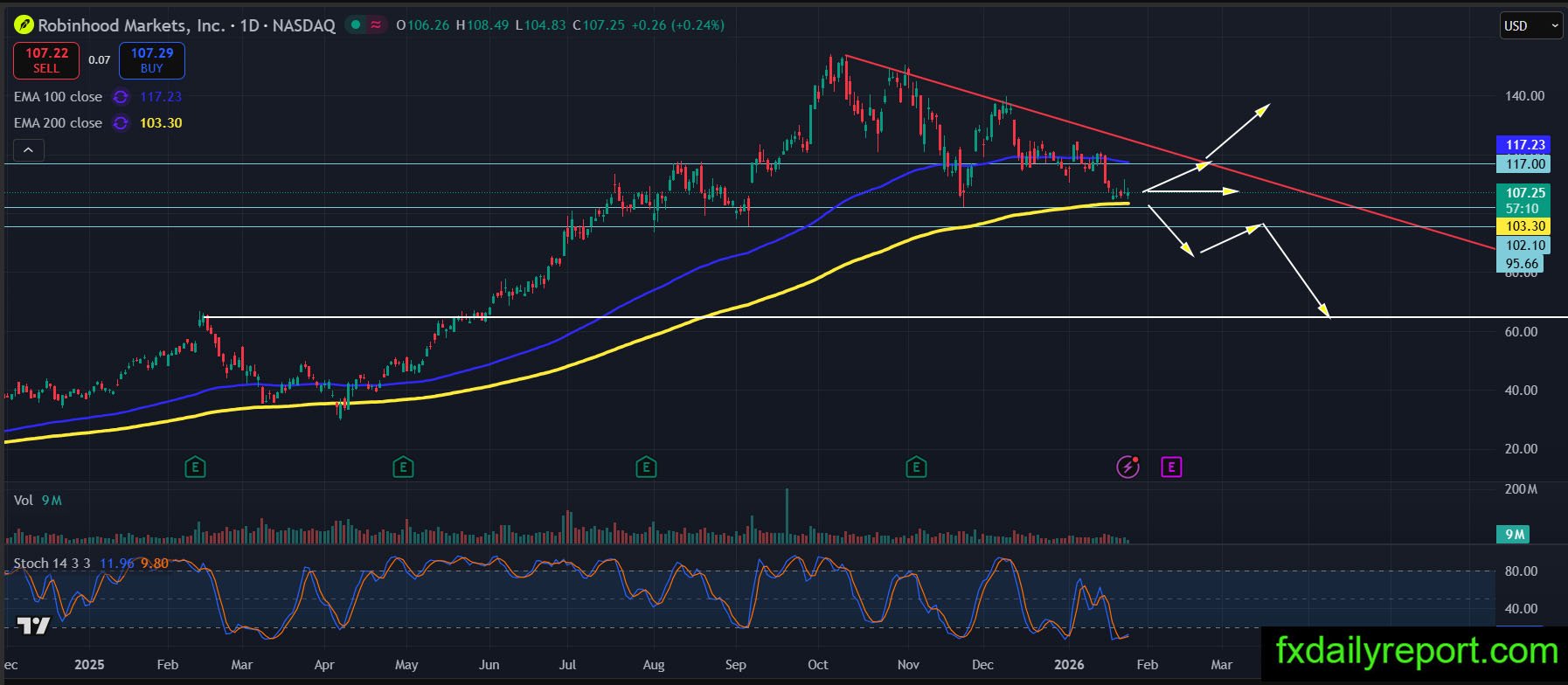Click the 2026 label on time axis
Screen dimensions: 1568x685
1069,665
